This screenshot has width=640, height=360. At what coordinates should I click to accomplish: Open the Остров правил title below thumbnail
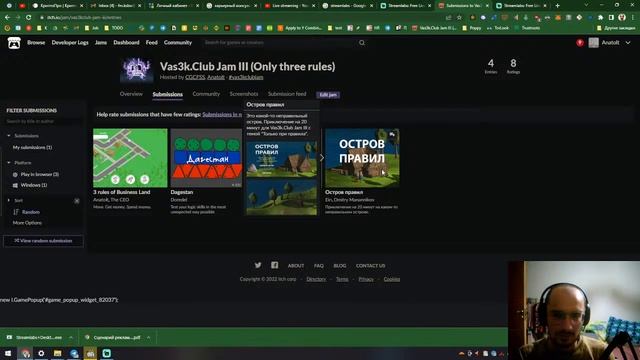(x=344, y=192)
